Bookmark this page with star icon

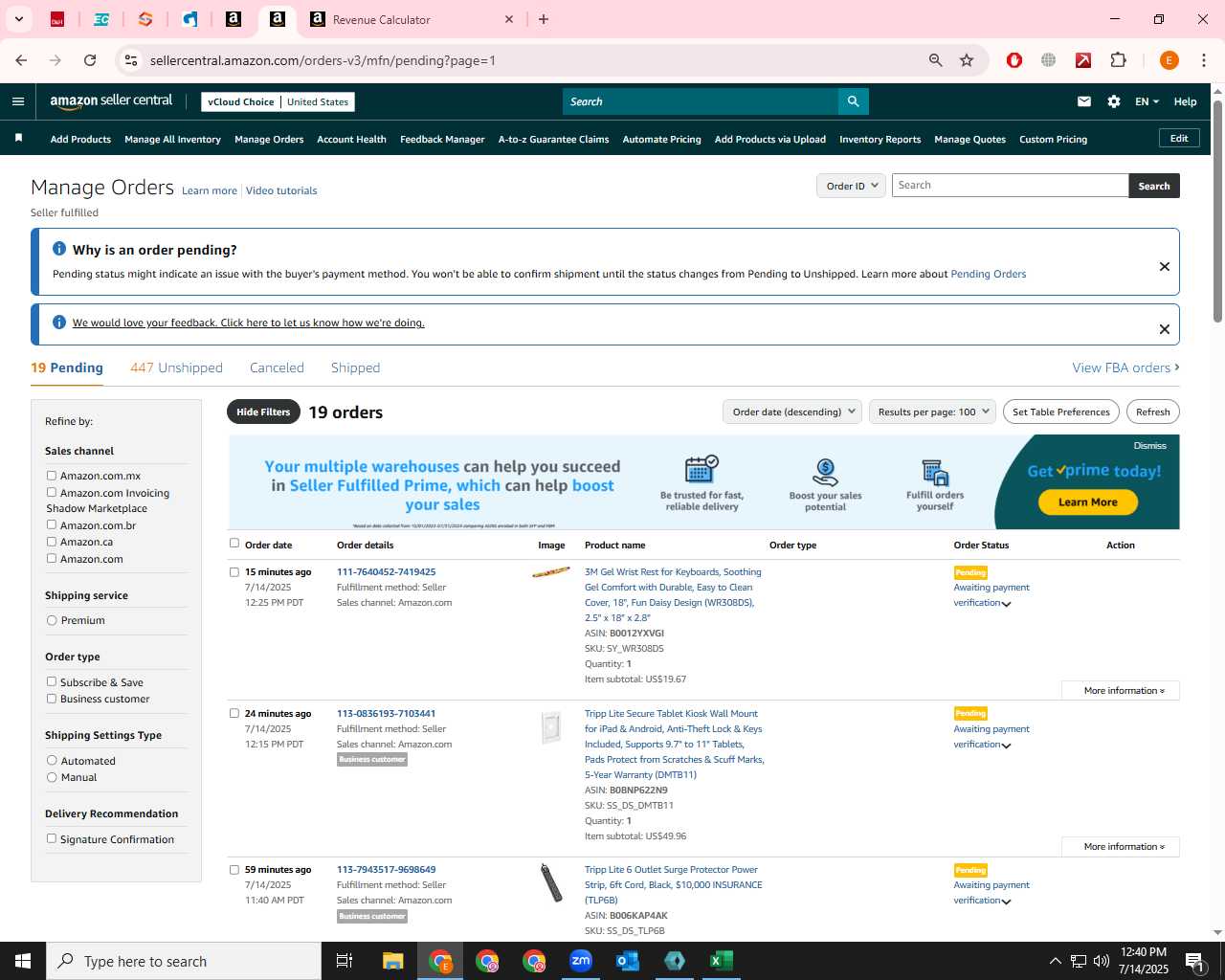pyautogui.click(x=967, y=60)
